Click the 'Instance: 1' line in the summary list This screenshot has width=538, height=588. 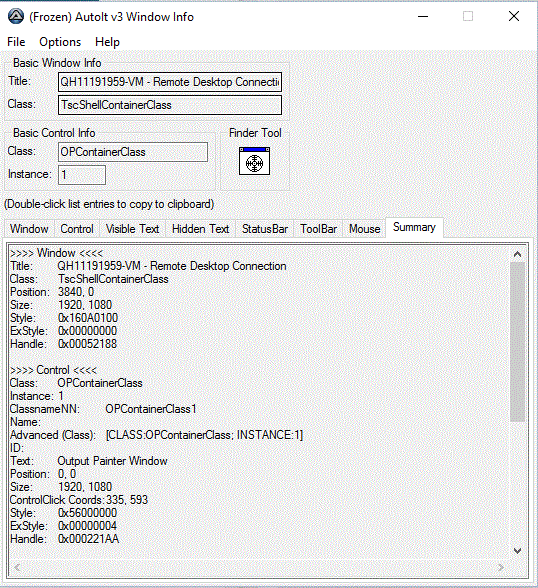[x=37, y=396]
